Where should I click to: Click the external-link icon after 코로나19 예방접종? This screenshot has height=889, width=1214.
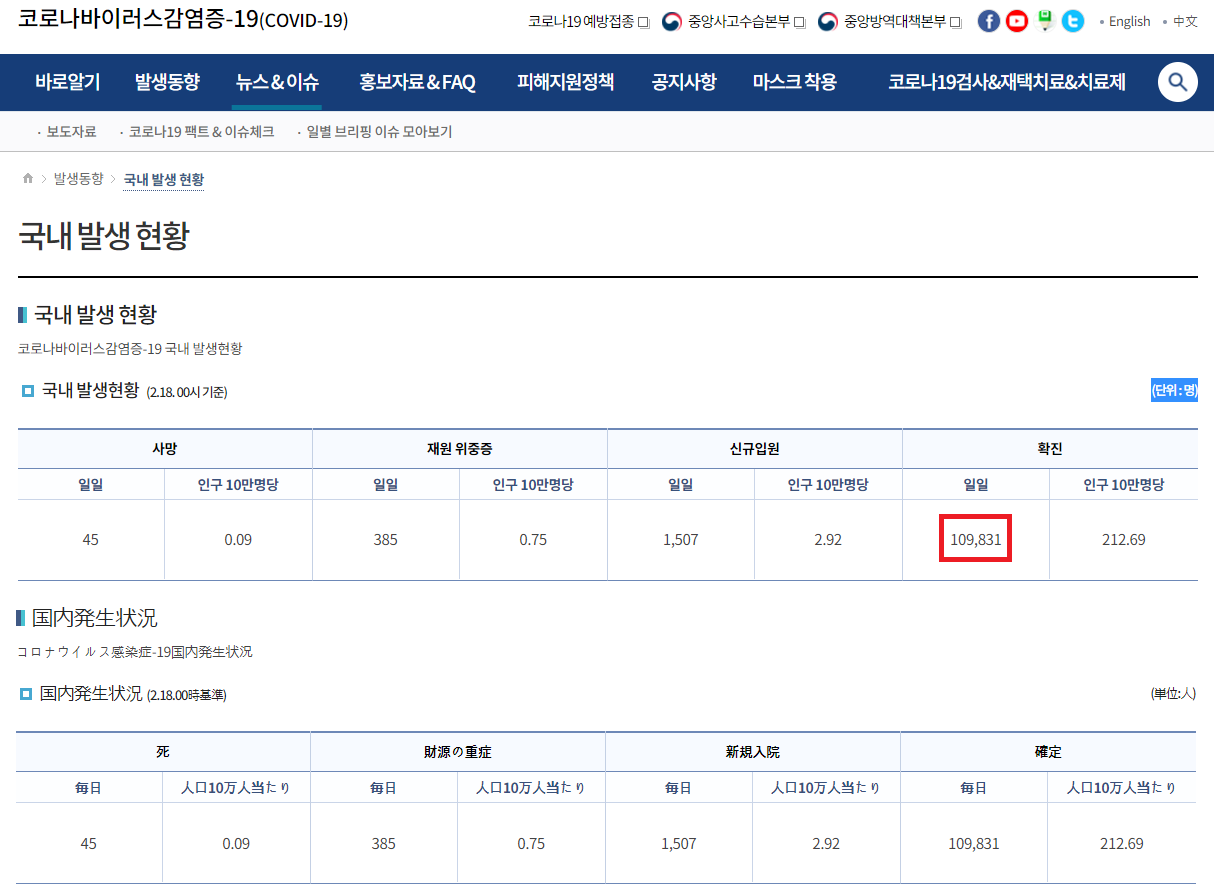click(x=644, y=22)
